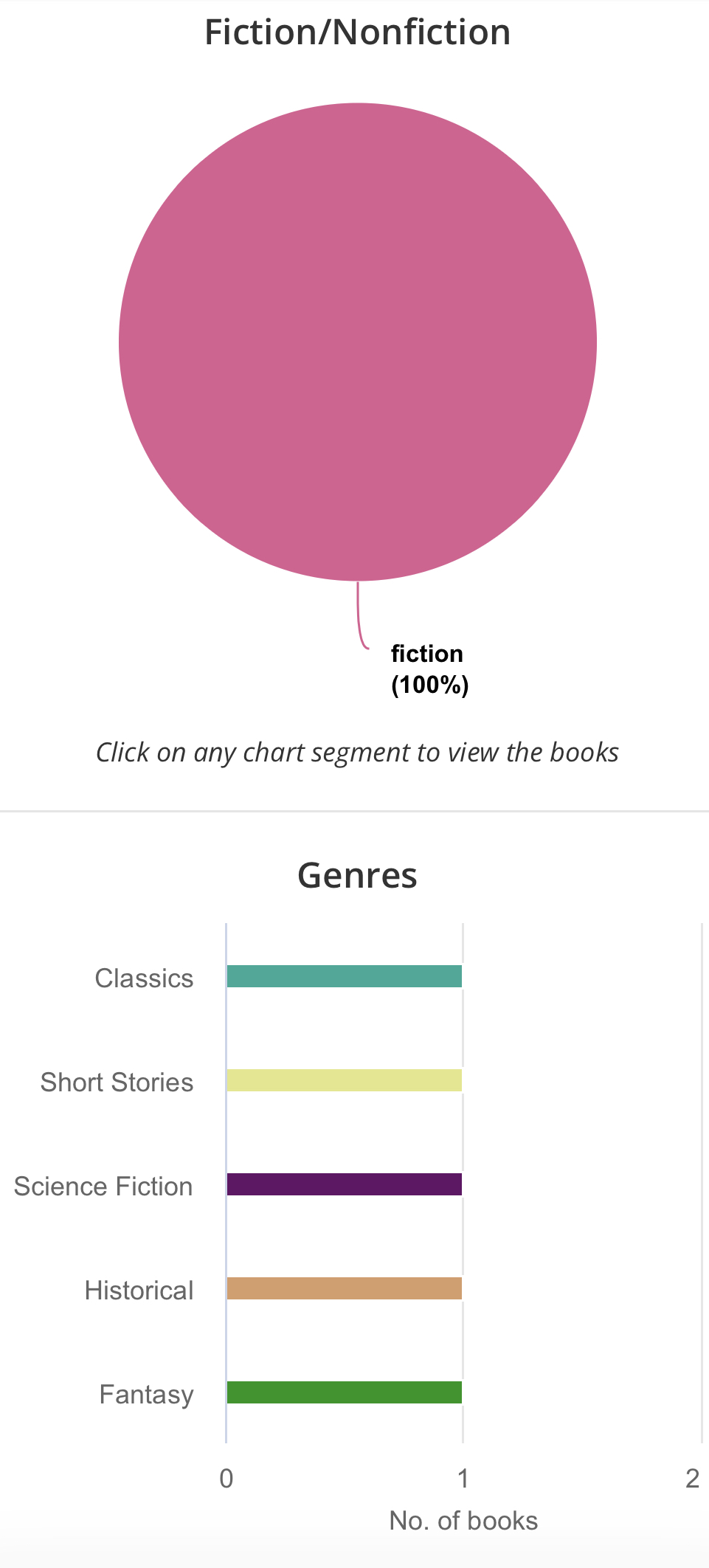Click the "No. of books" axis title
Screen dimensions: 709x1568
pos(463,1522)
